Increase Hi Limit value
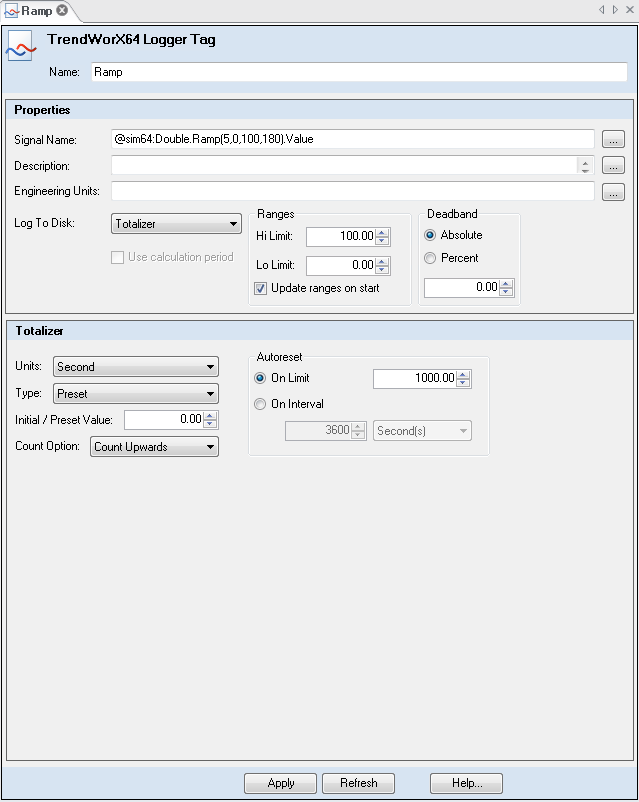The width and height of the screenshot is (639, 802). 382,232
